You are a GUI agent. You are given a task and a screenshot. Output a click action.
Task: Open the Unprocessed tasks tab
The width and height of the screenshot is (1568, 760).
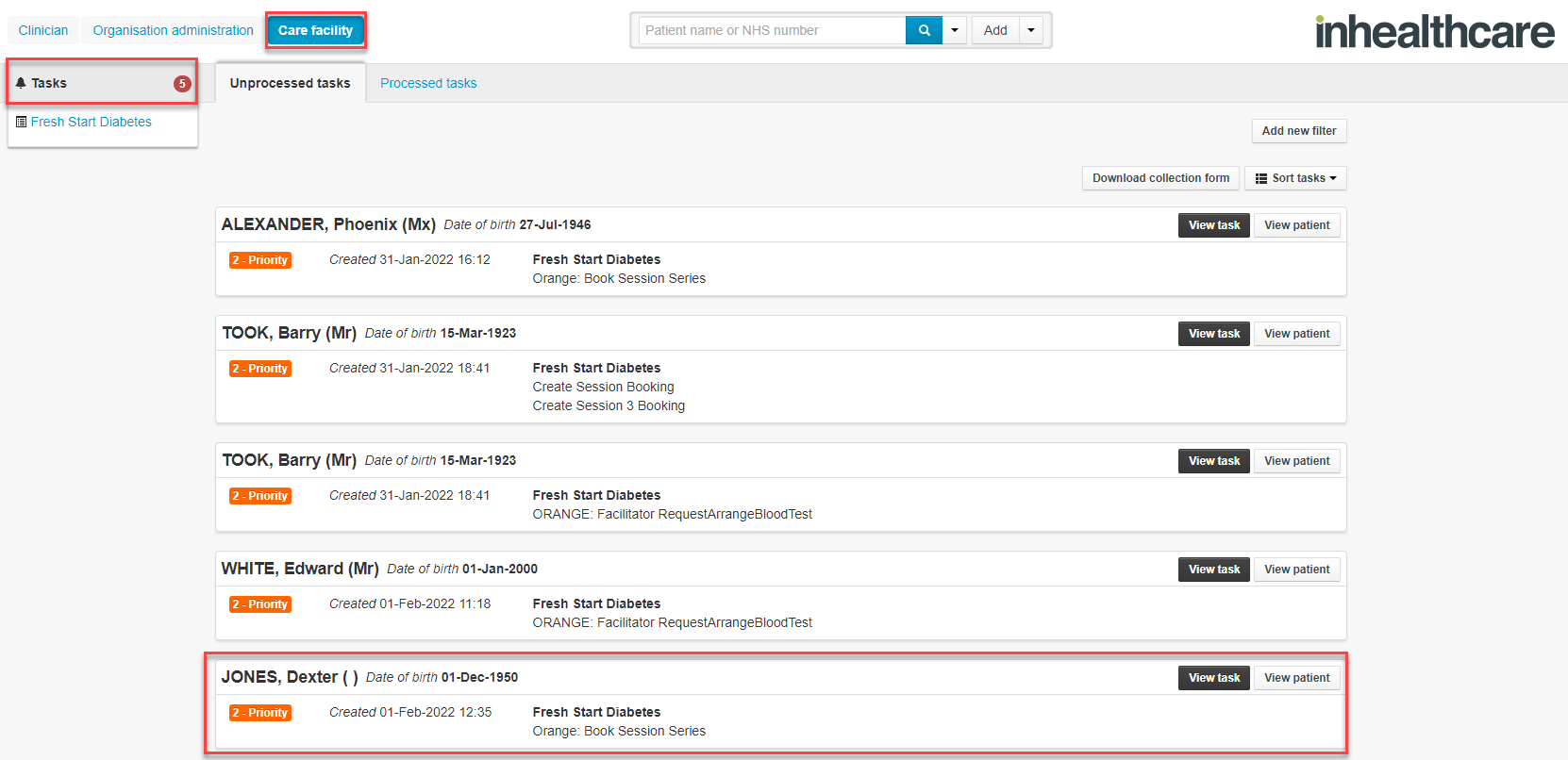(290, 83)
